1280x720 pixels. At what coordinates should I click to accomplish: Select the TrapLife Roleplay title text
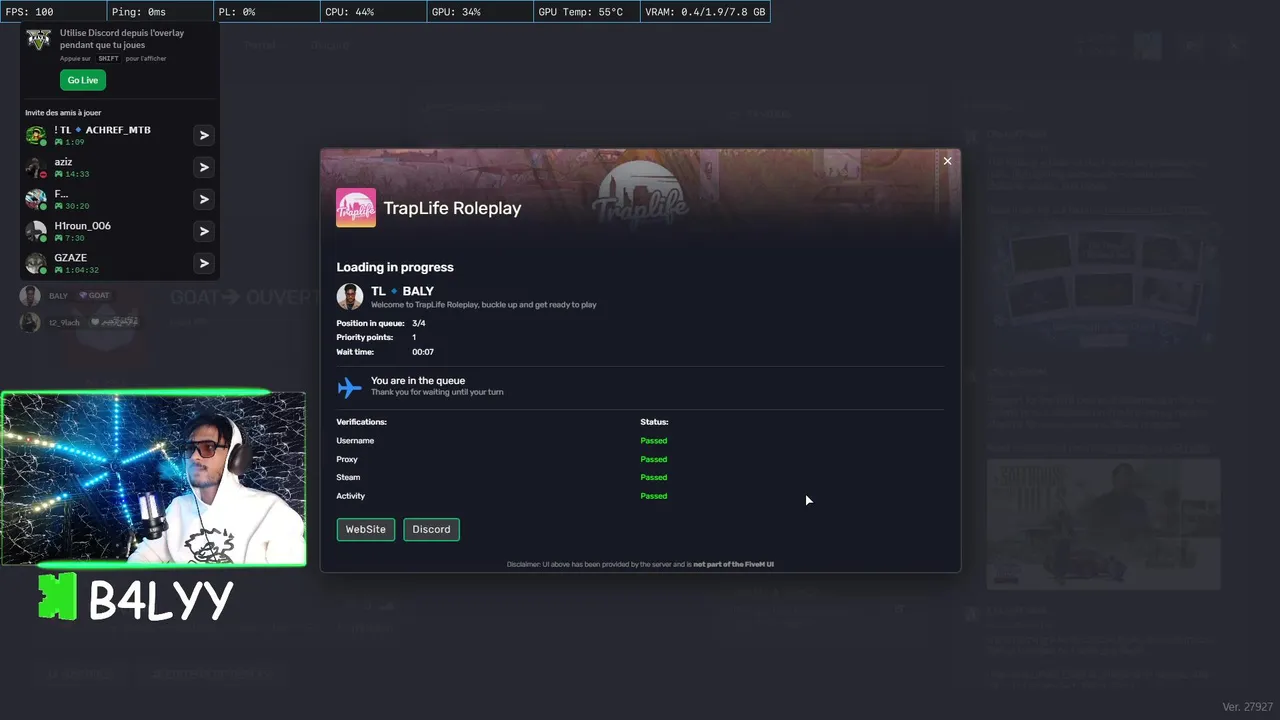[x=452, y=208]
